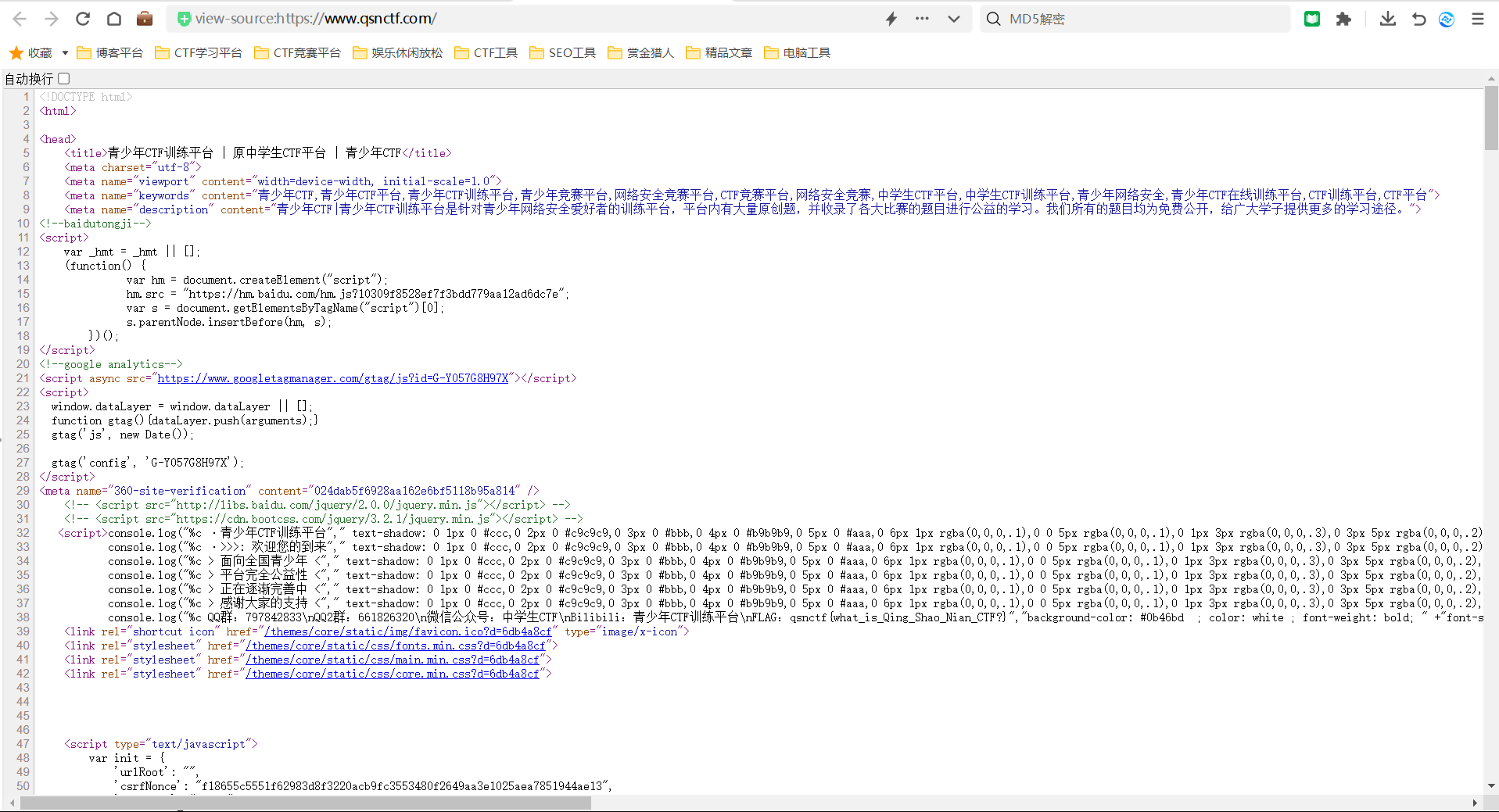Click line number 21

[x=23, y=378]
